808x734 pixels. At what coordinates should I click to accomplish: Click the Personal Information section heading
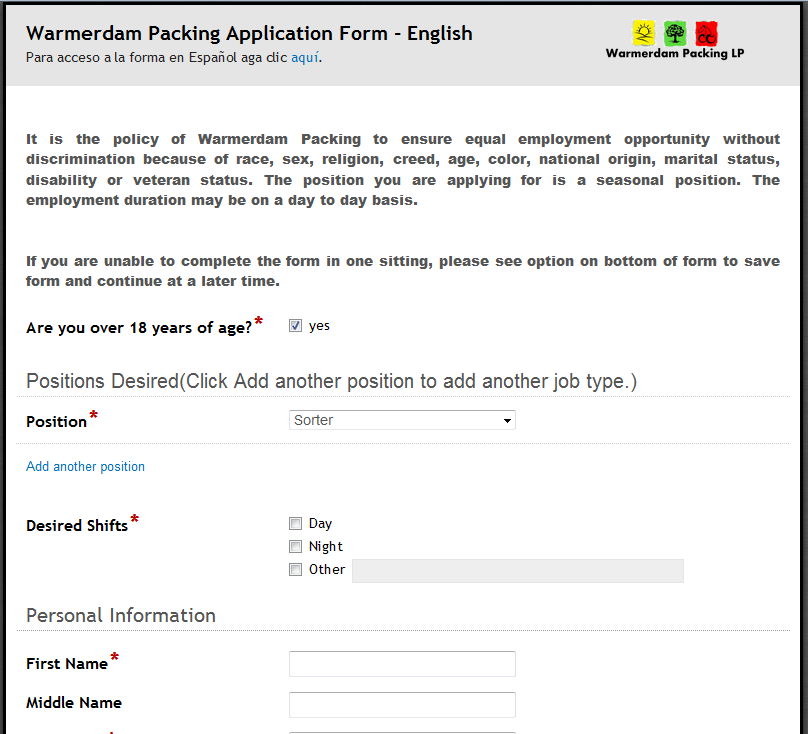[121, 615]
